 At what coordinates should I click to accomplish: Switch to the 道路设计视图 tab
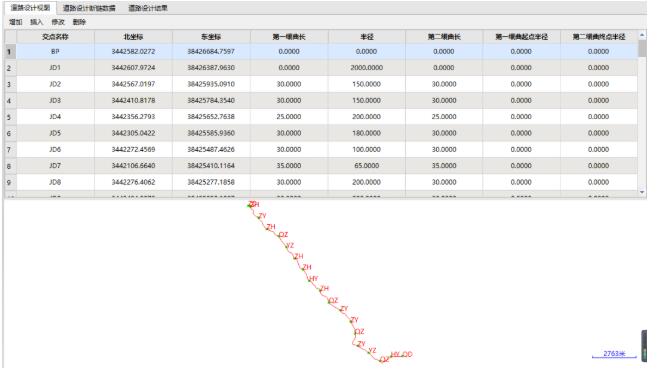click(x=30, y=8)
